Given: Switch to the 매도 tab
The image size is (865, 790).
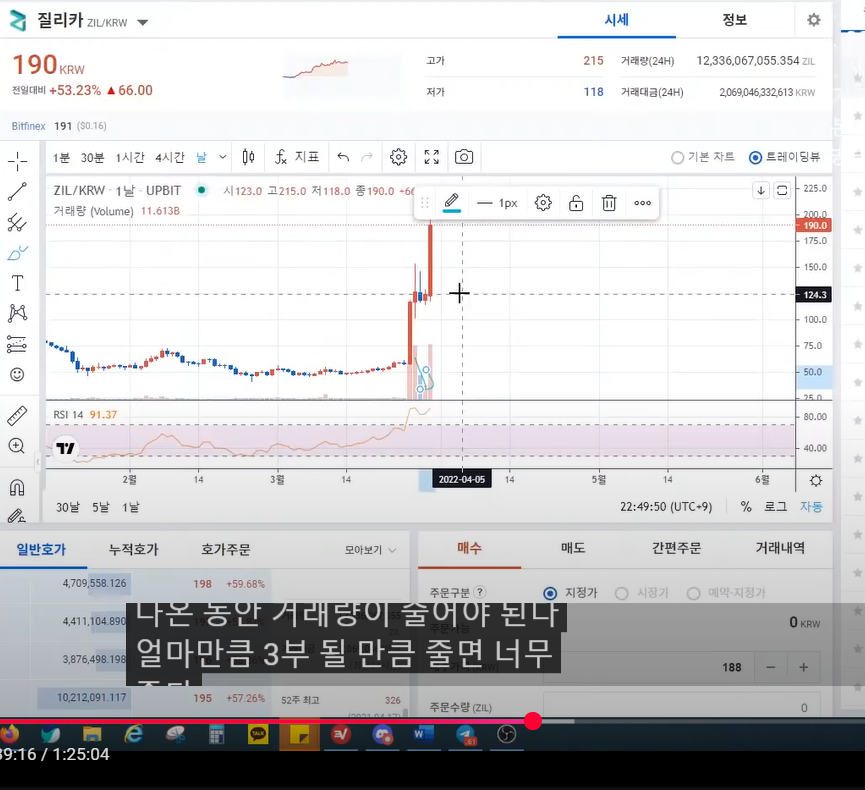Looking at the screenshot, I should (573, 548).
